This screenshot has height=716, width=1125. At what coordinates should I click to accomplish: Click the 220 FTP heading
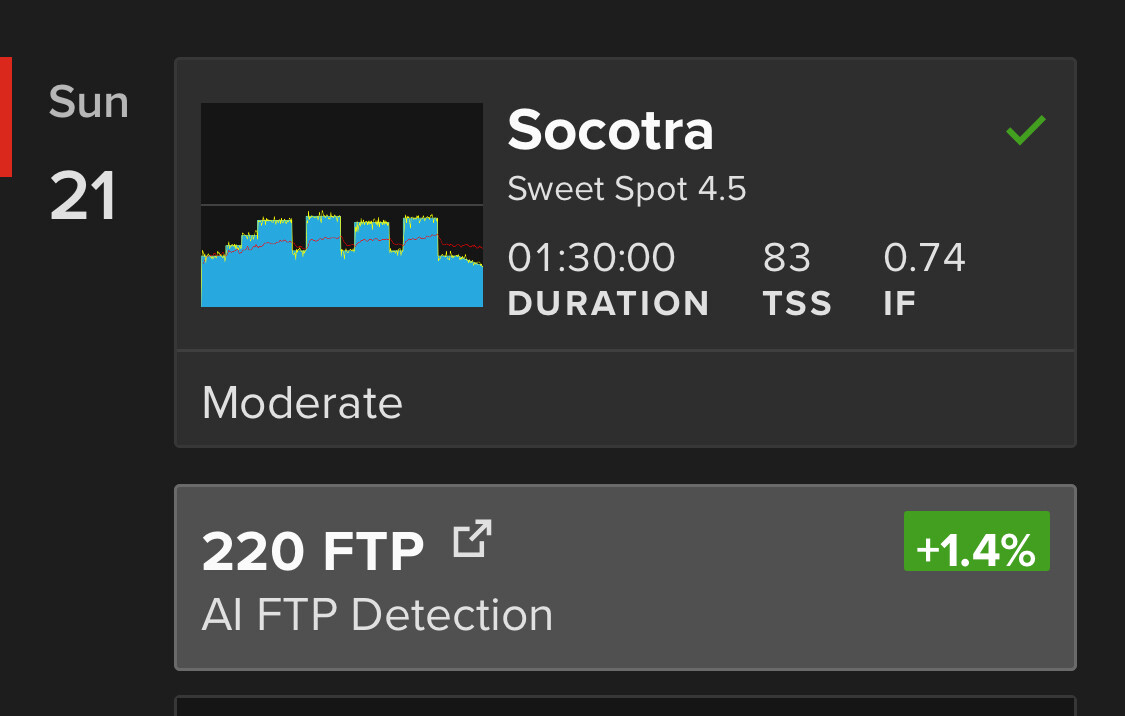(313, 552)
